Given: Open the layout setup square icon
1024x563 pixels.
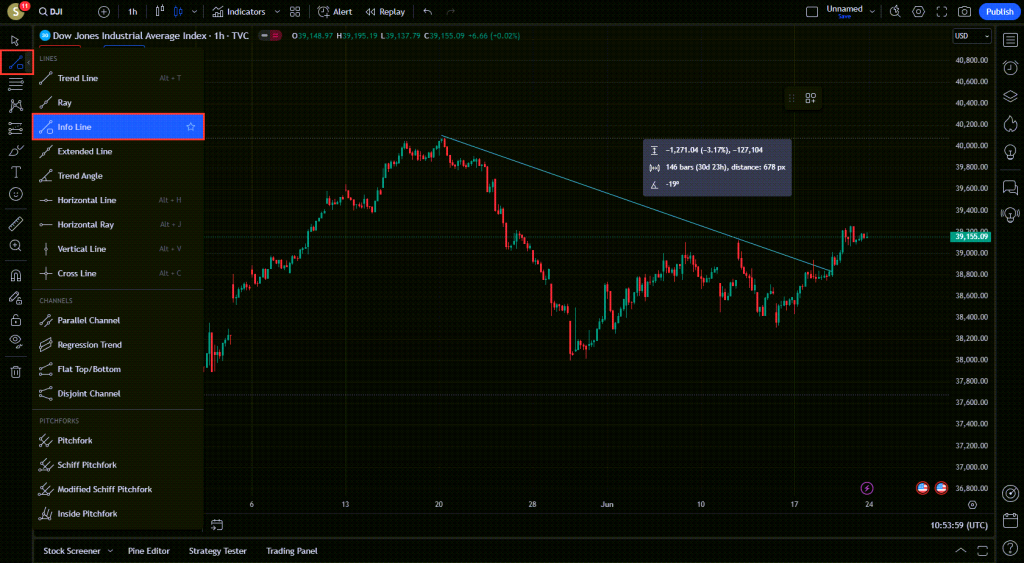Looking at the screenshot, I should pyautogui.click(x=812, y=12).
